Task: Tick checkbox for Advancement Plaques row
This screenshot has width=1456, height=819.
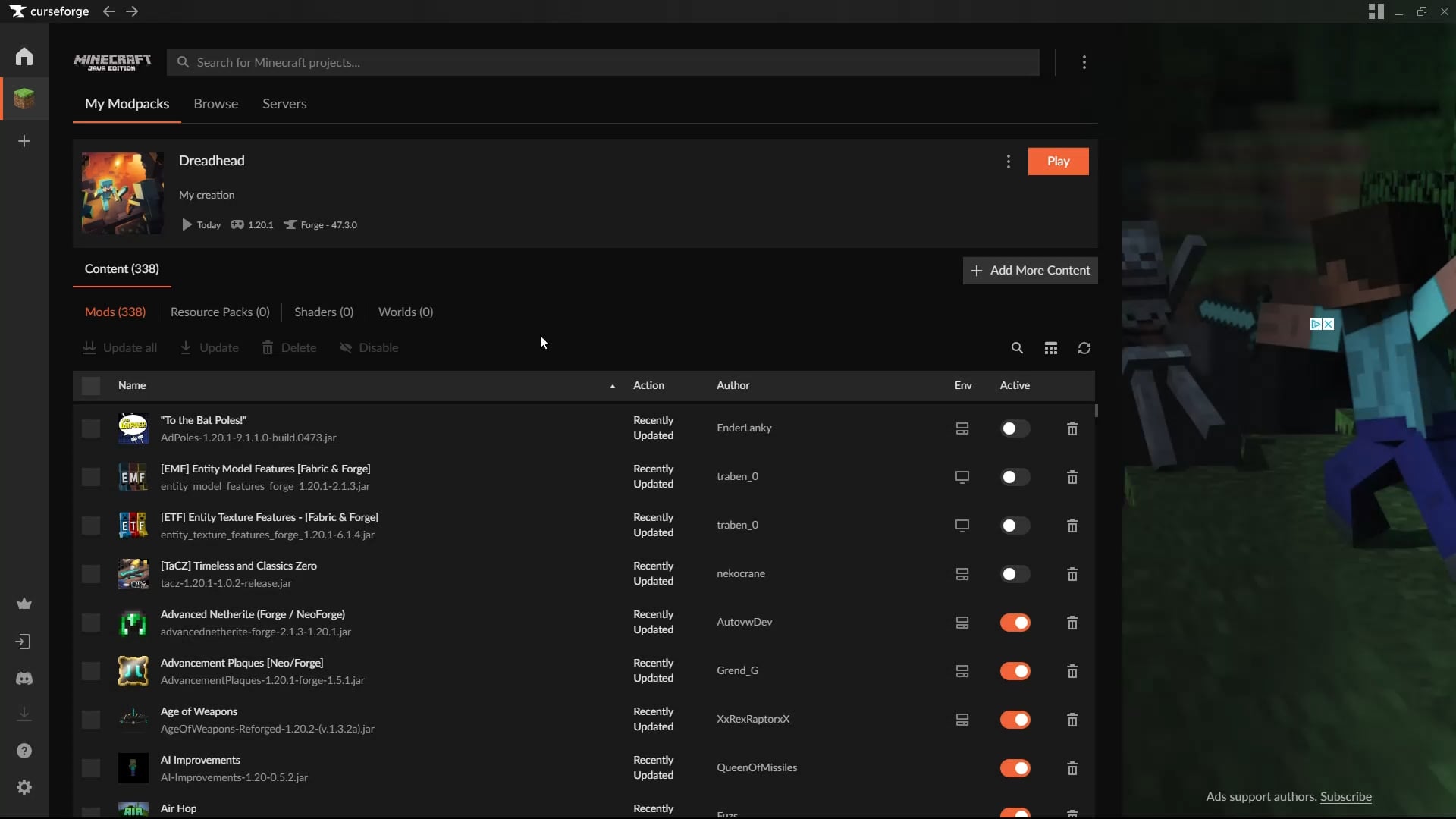Action: pos(91,671)
